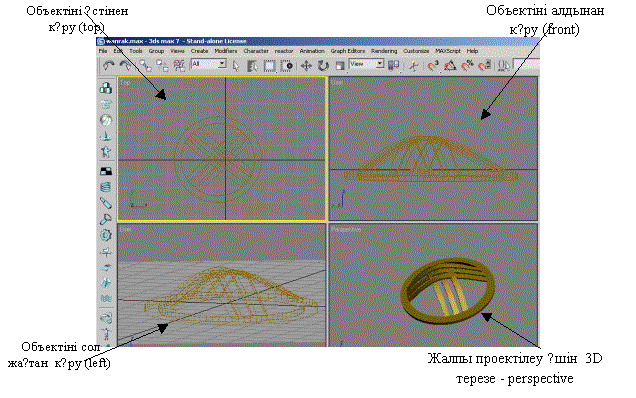Activate the Select and Move tool

coord(306,65)
